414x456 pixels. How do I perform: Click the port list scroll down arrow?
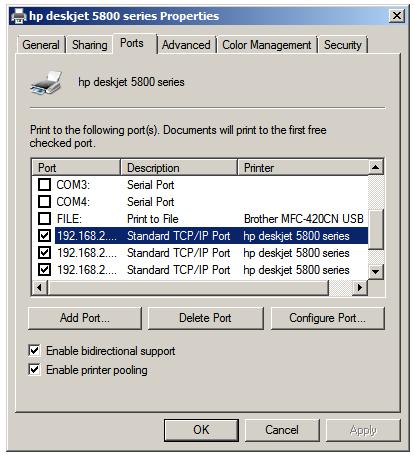(376, 272)
